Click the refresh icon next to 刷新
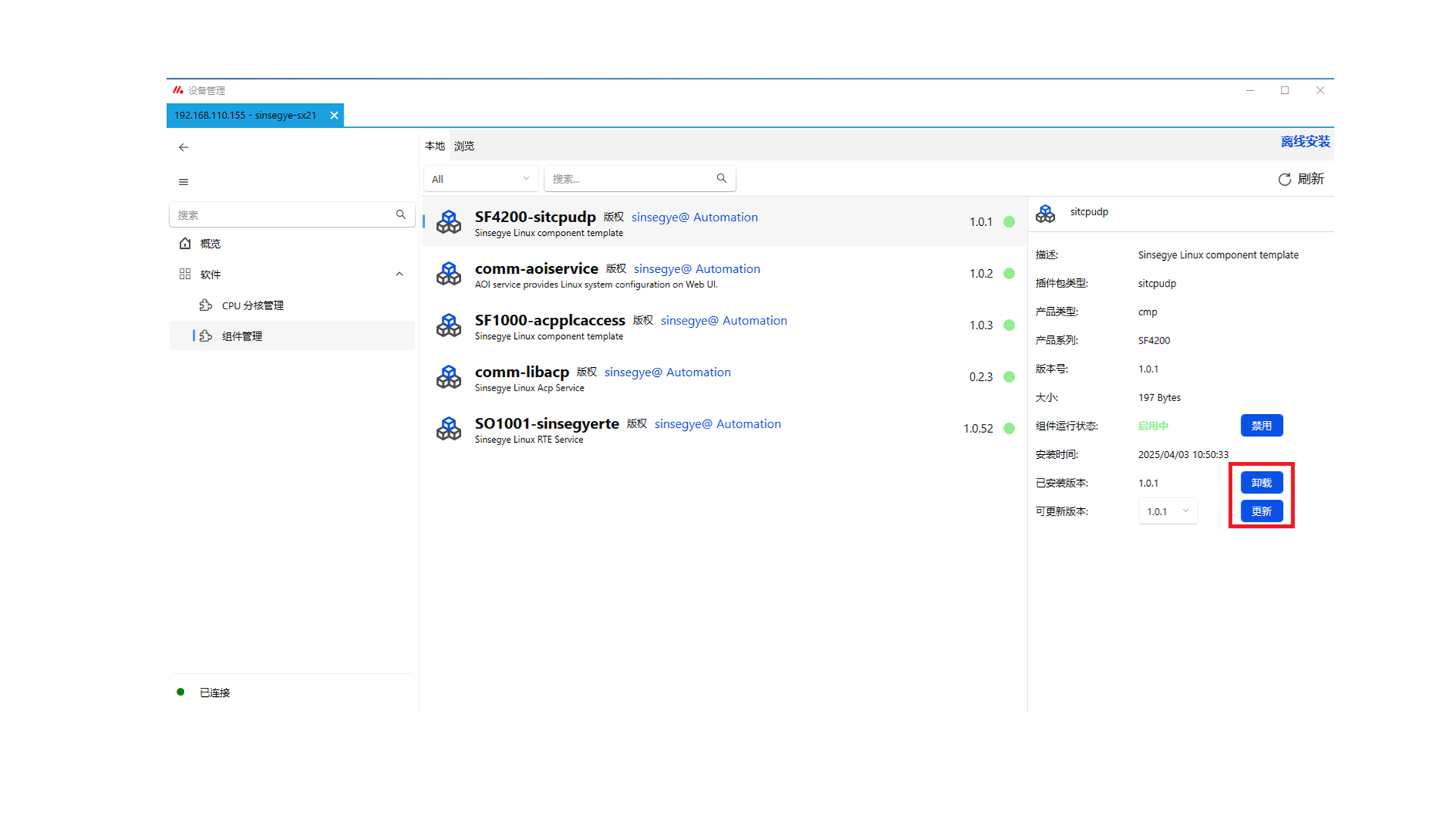The height and width of the screenshot is (819, 1456). [1284, 179]
